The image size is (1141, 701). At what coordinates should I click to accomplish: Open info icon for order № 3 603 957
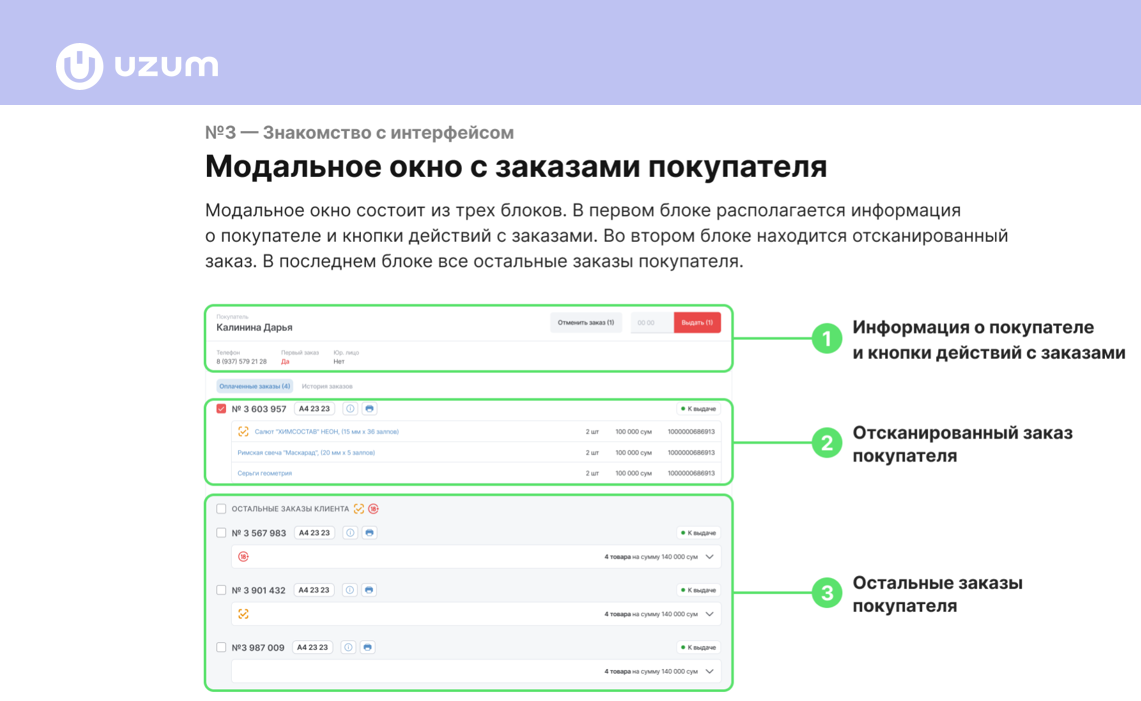(350, 409)
